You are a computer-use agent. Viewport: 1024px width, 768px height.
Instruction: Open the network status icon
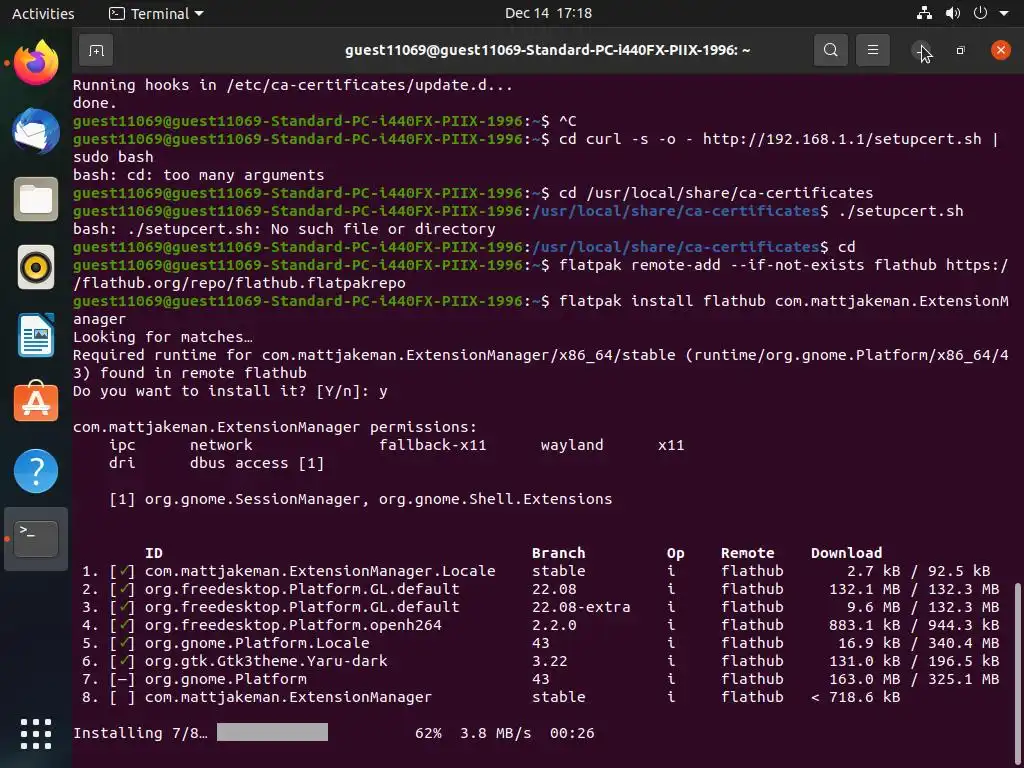point(924,13)
